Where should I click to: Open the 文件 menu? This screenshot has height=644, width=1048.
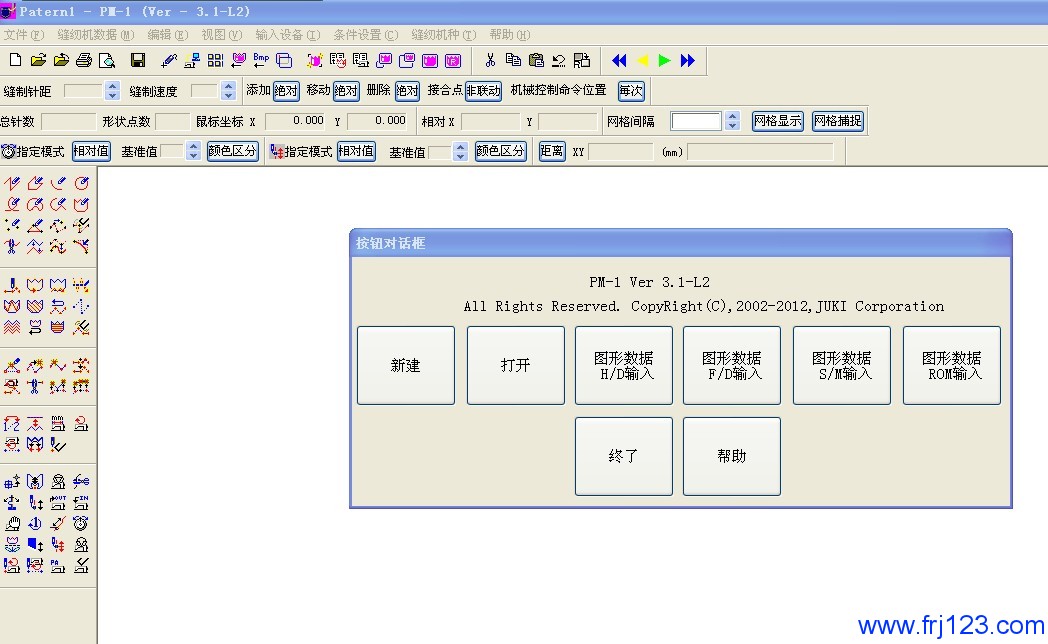tap(23, 35)
